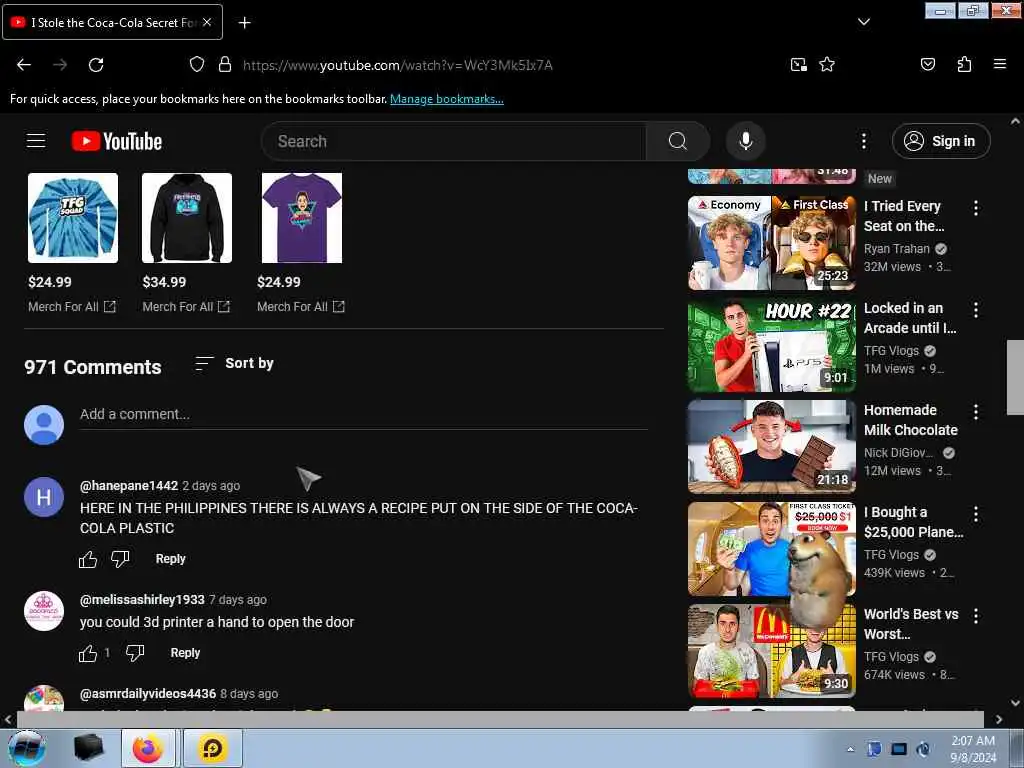This screenshot has height=768, width=1024.
Task: Start voice search with the microphone
Action: (x=745, y=141)
